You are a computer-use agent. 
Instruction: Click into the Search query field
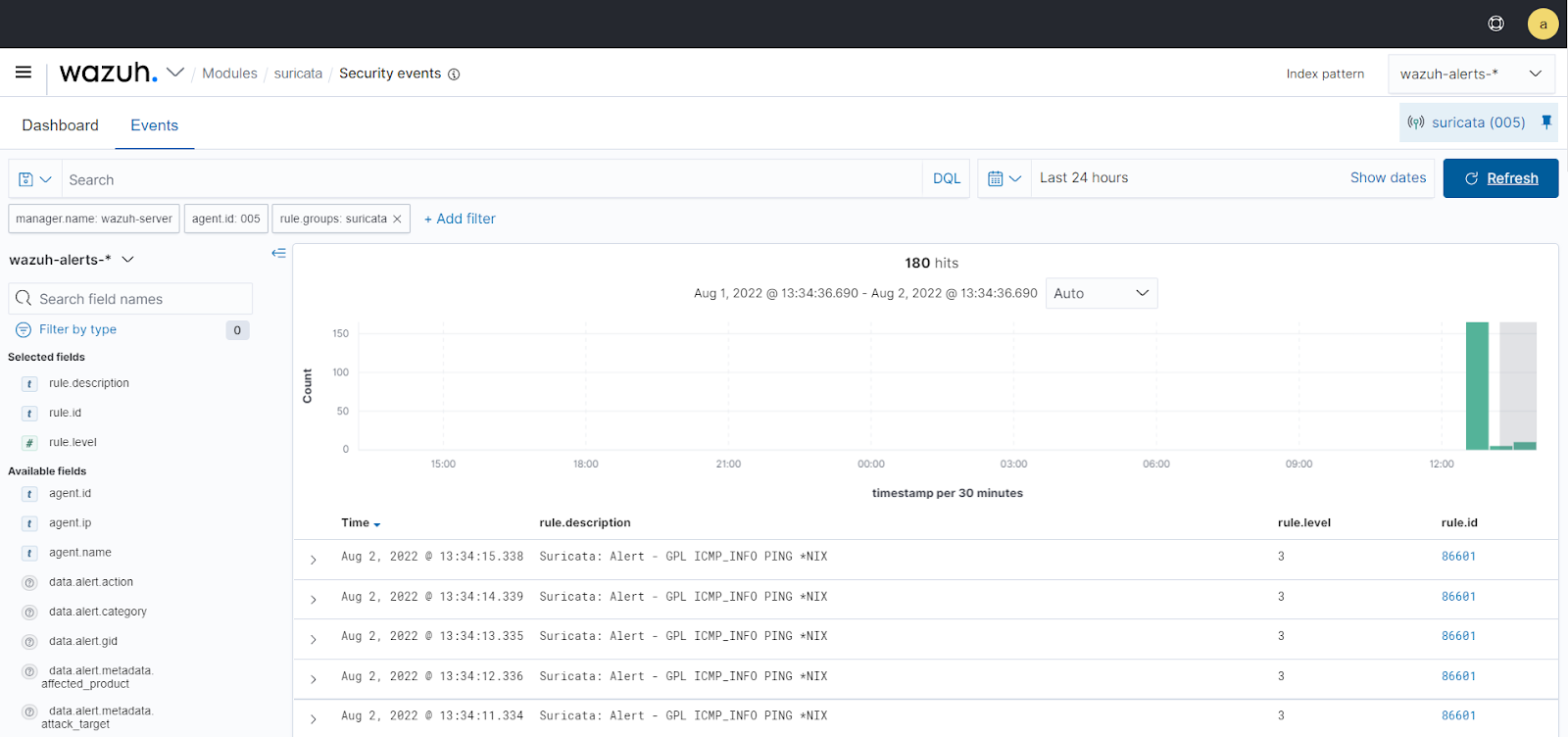(492, 179)
